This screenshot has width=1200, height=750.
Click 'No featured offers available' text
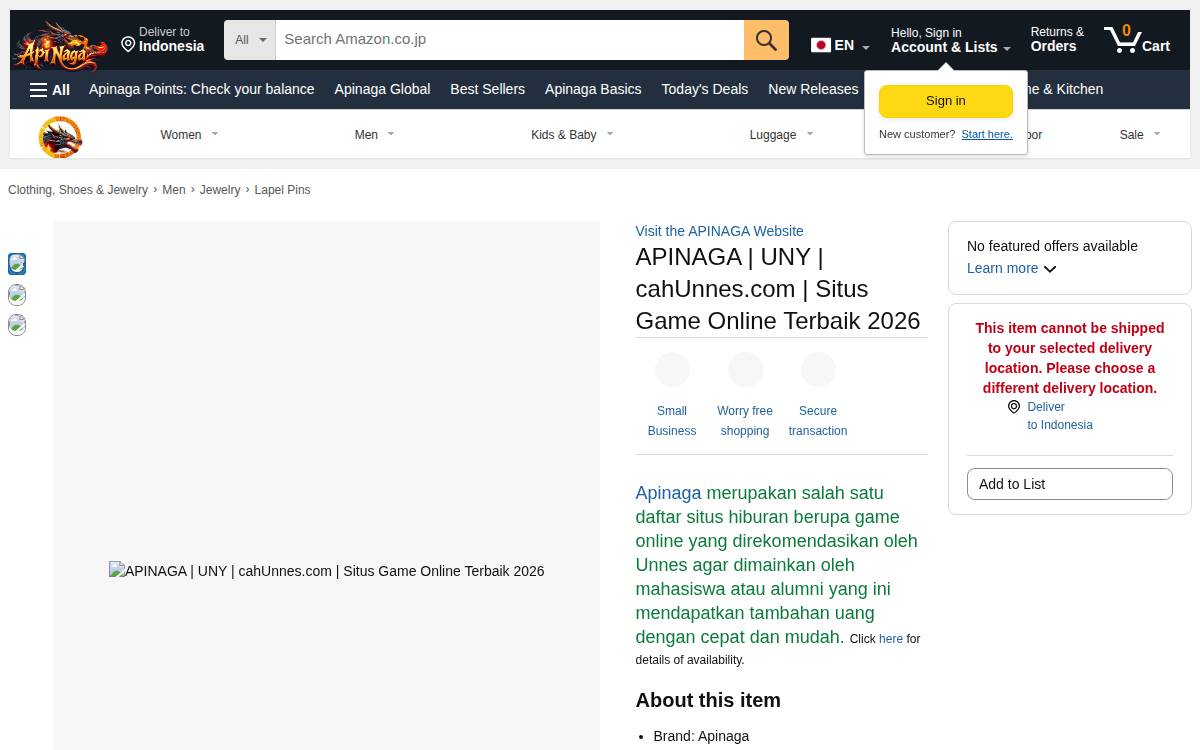tap(1052, 246)
